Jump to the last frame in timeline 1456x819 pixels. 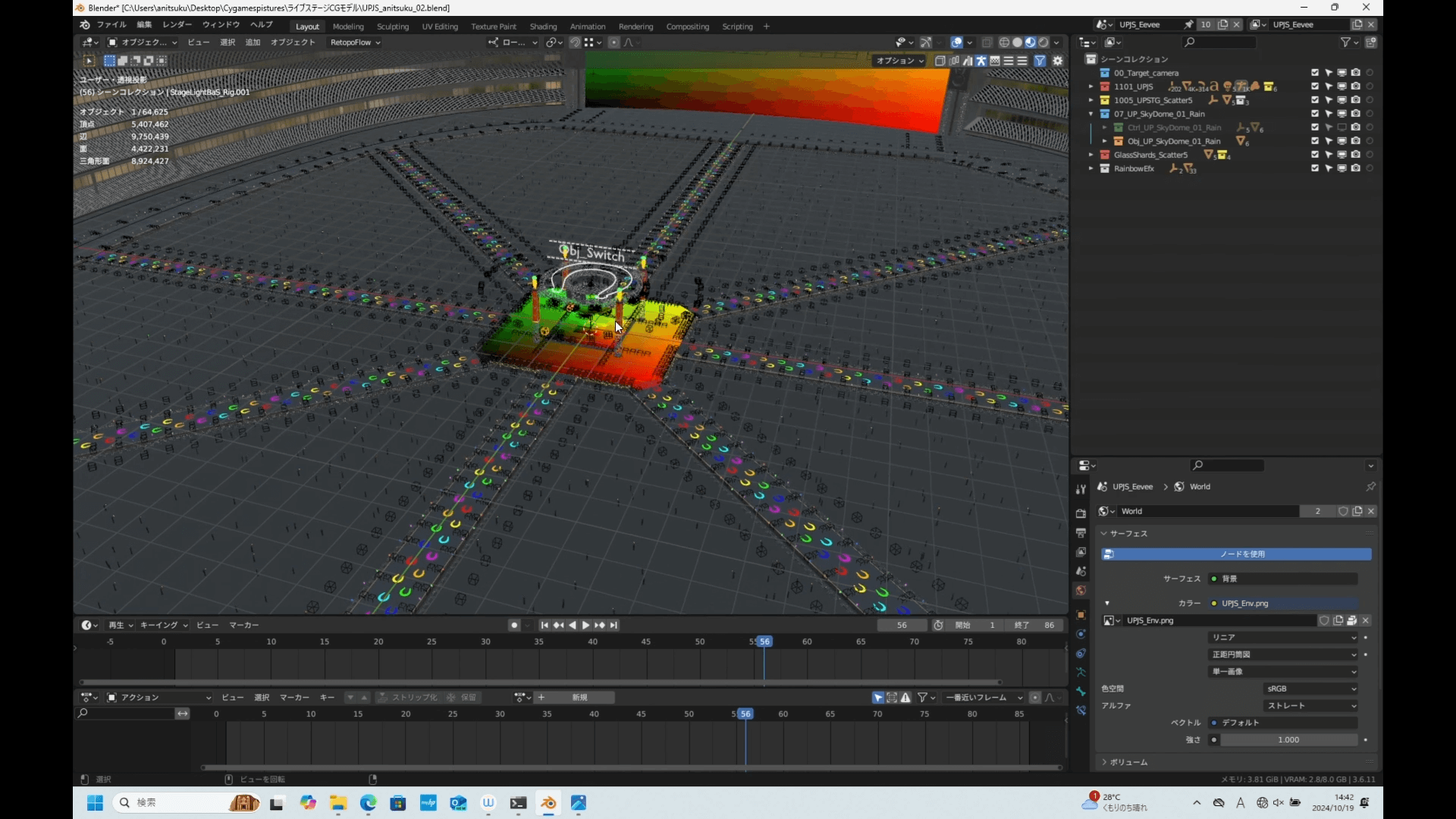[613, 625]
